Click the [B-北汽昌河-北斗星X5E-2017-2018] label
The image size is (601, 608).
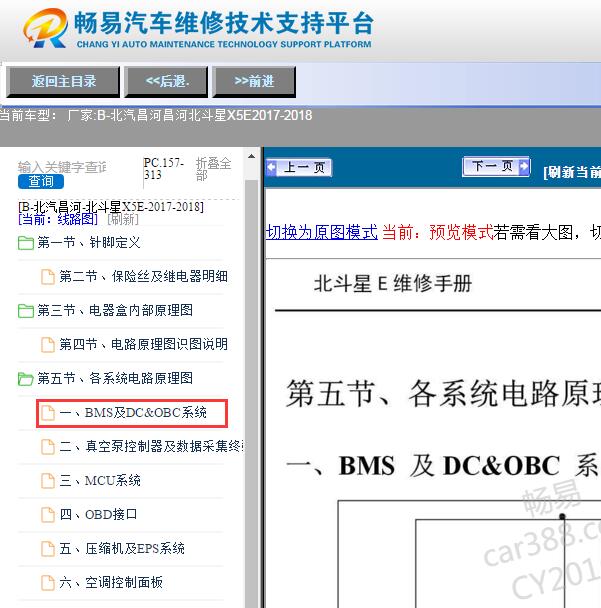pos(111,207)
